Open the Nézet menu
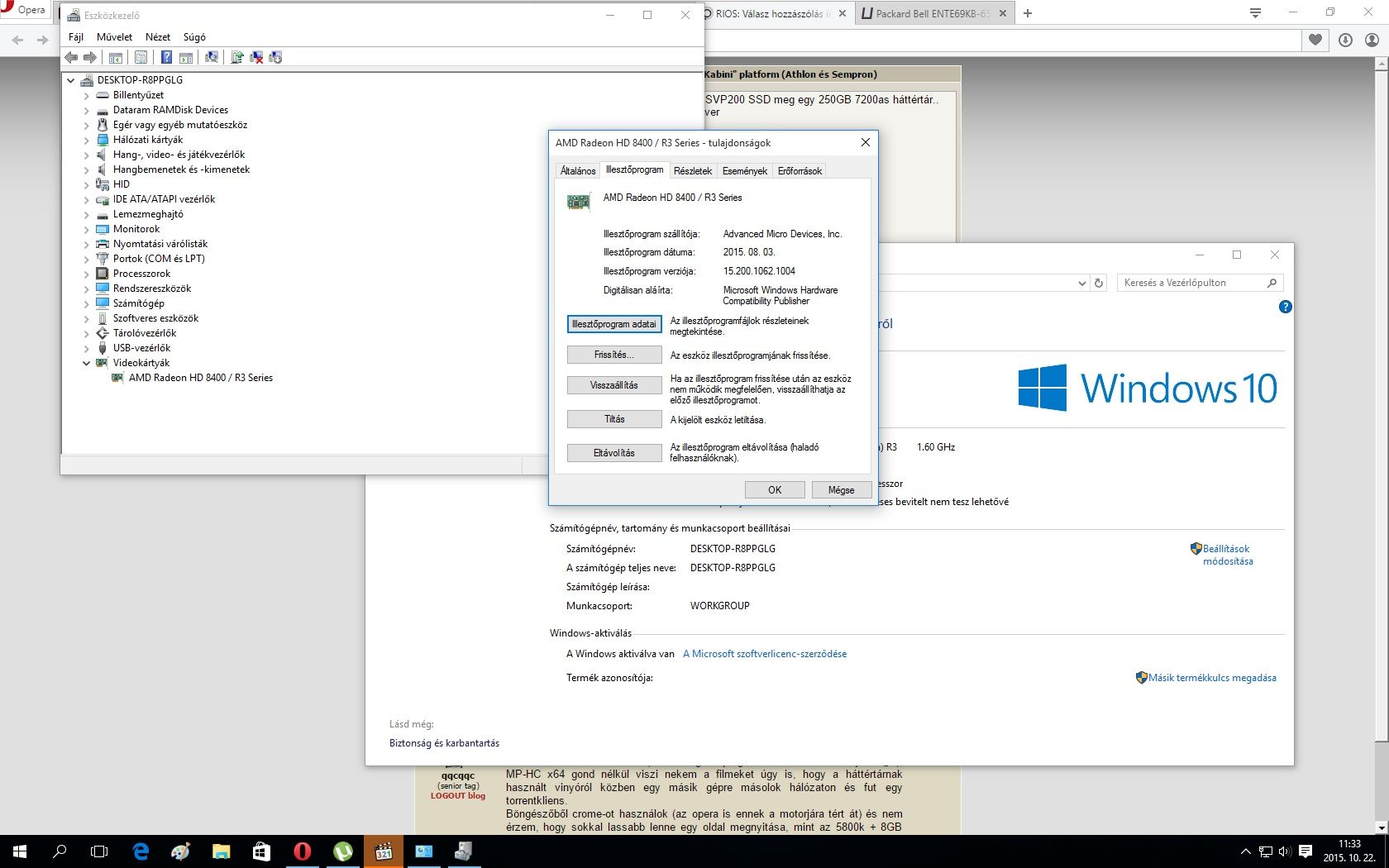This screenshot has height=868, width=1389. [x=158, y=37]
